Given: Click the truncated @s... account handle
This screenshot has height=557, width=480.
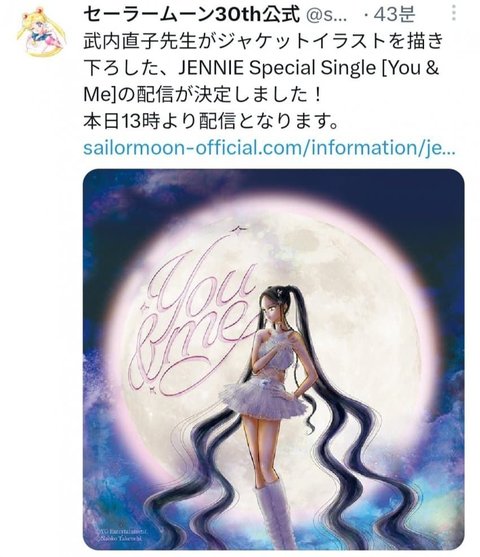Looking at the screenshot, I should click(326, 15).
